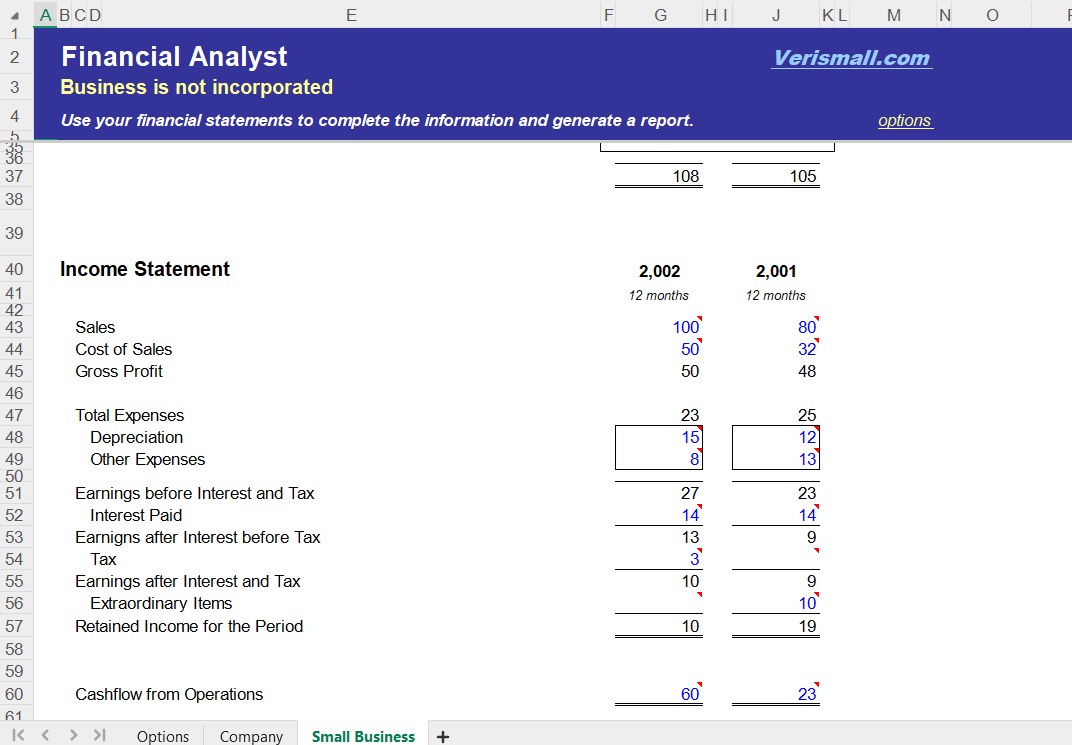Select row 43 header
The height and width of the screenshot is (745, 1072).
point(14,327)
